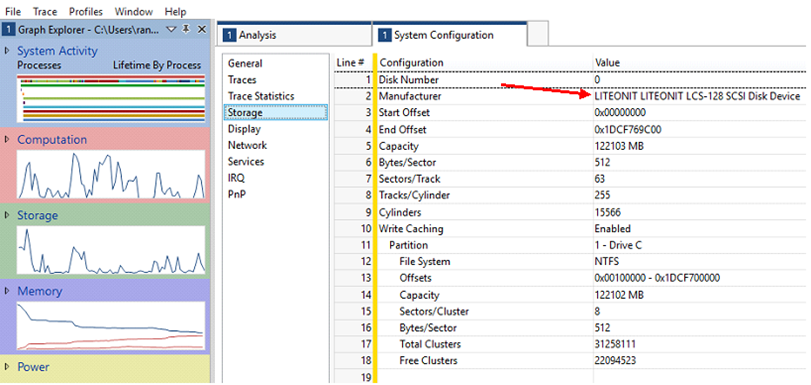Open the File menu

(x=12, y=11)
